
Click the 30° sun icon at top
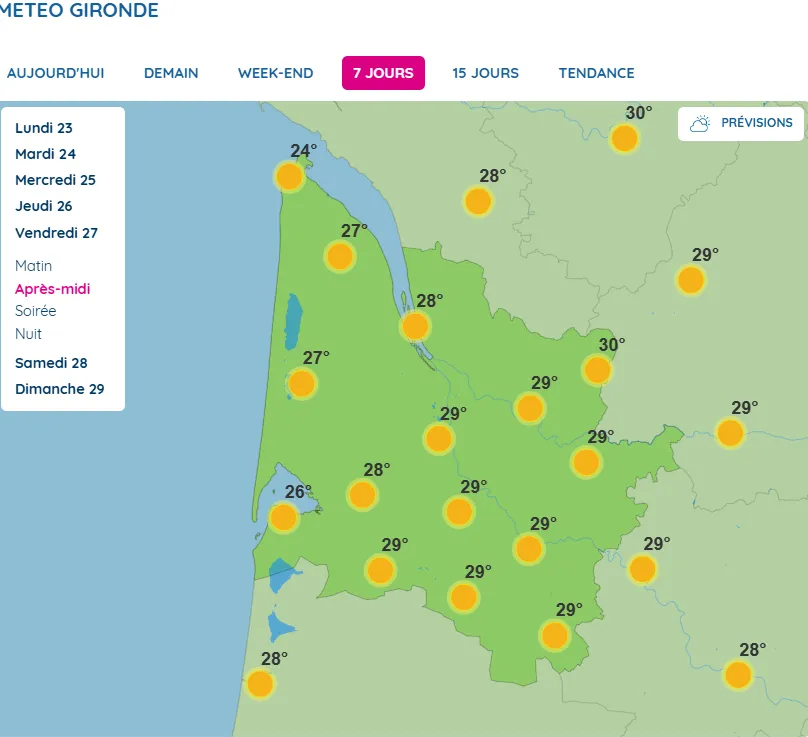coord(625,138)
